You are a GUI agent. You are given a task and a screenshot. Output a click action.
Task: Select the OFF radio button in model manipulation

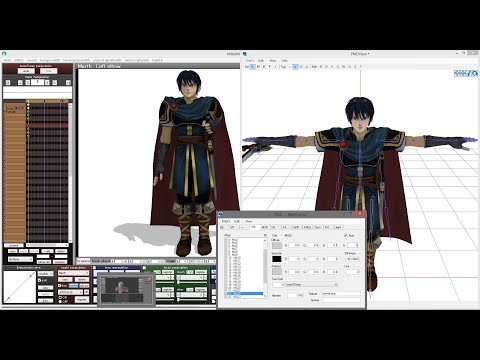pos(60,301)
